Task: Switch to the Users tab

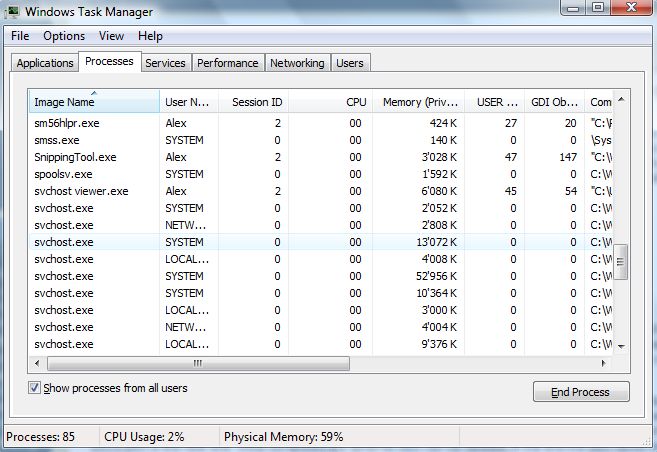Action: click(350, 63)
